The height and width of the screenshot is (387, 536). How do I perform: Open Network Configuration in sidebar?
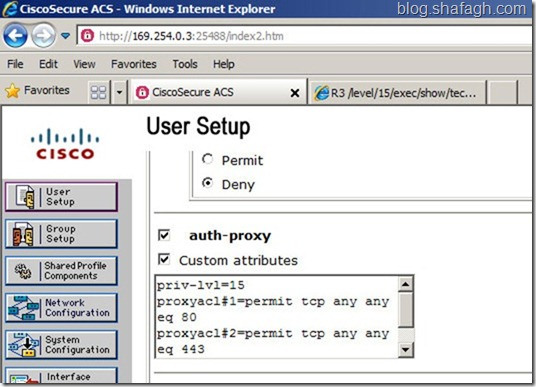coord(62,308)
